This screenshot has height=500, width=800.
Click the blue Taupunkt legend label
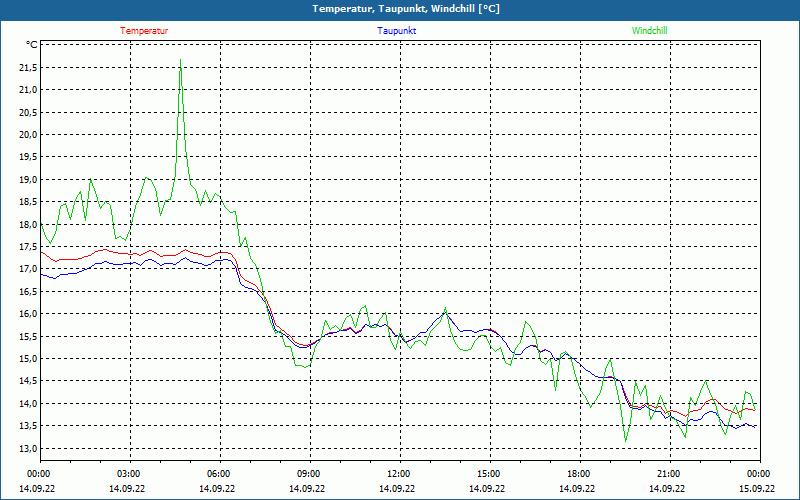[x=396, y=31]
